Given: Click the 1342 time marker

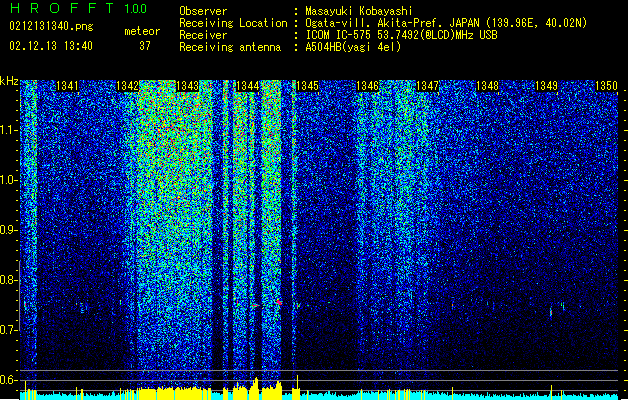Looking at the screenshot, I should [127, 86].
